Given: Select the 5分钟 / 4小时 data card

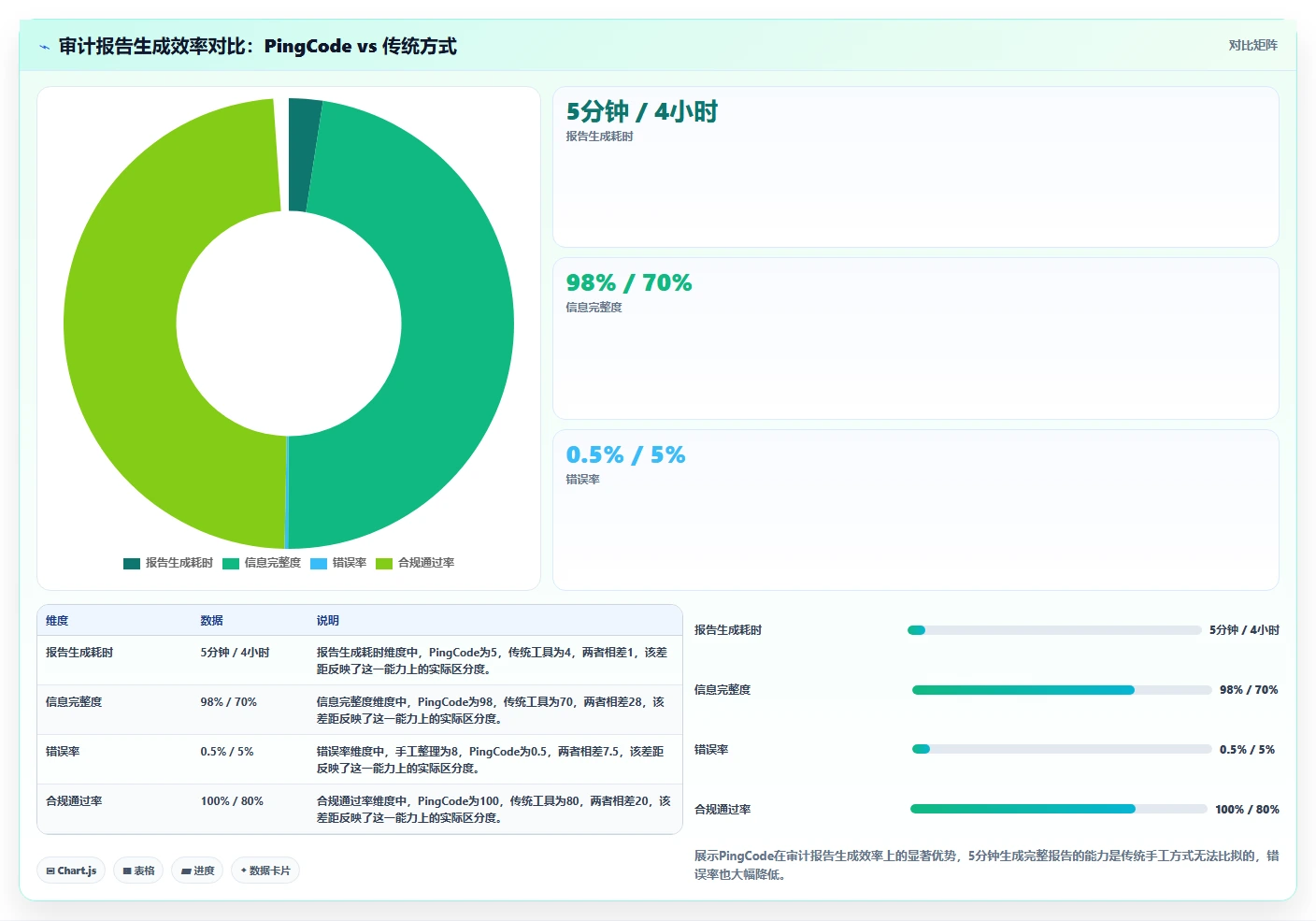Looking at the screenshot, I should point(915,167).
